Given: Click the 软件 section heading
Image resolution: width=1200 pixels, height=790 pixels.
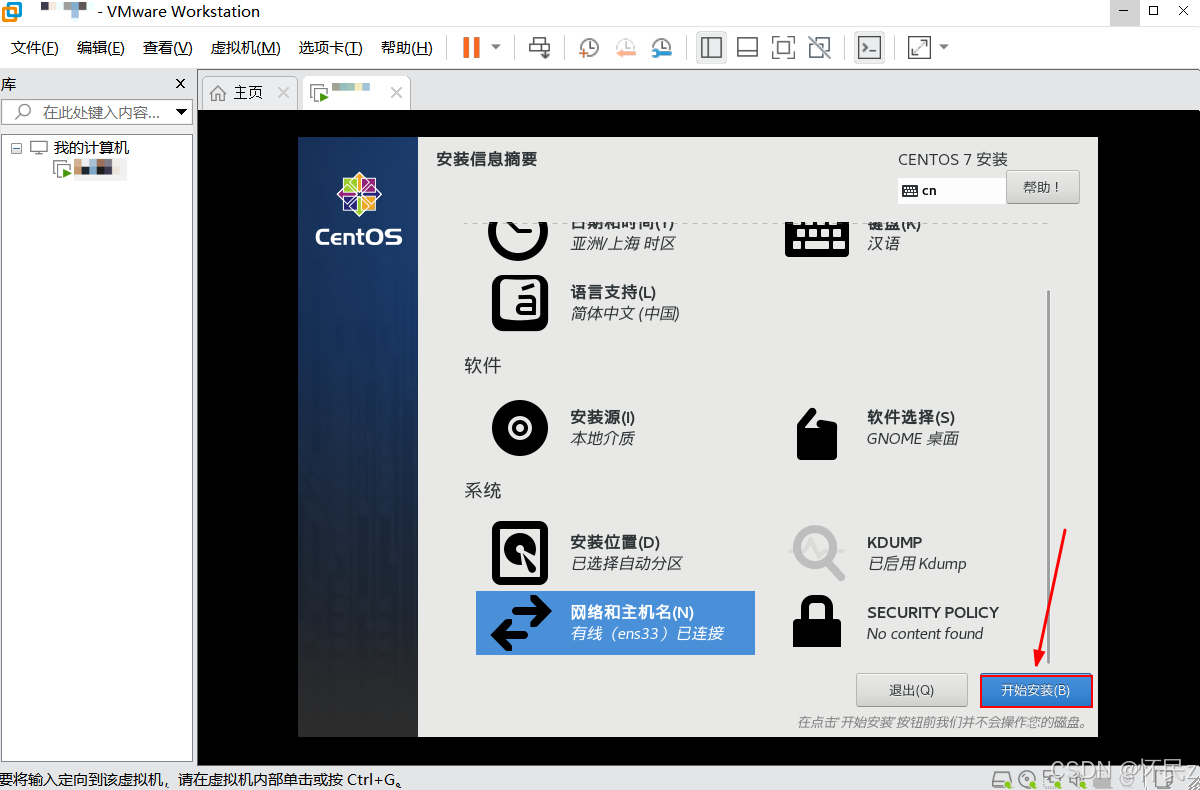Looking at the screenshot, I should click(483, 365).
